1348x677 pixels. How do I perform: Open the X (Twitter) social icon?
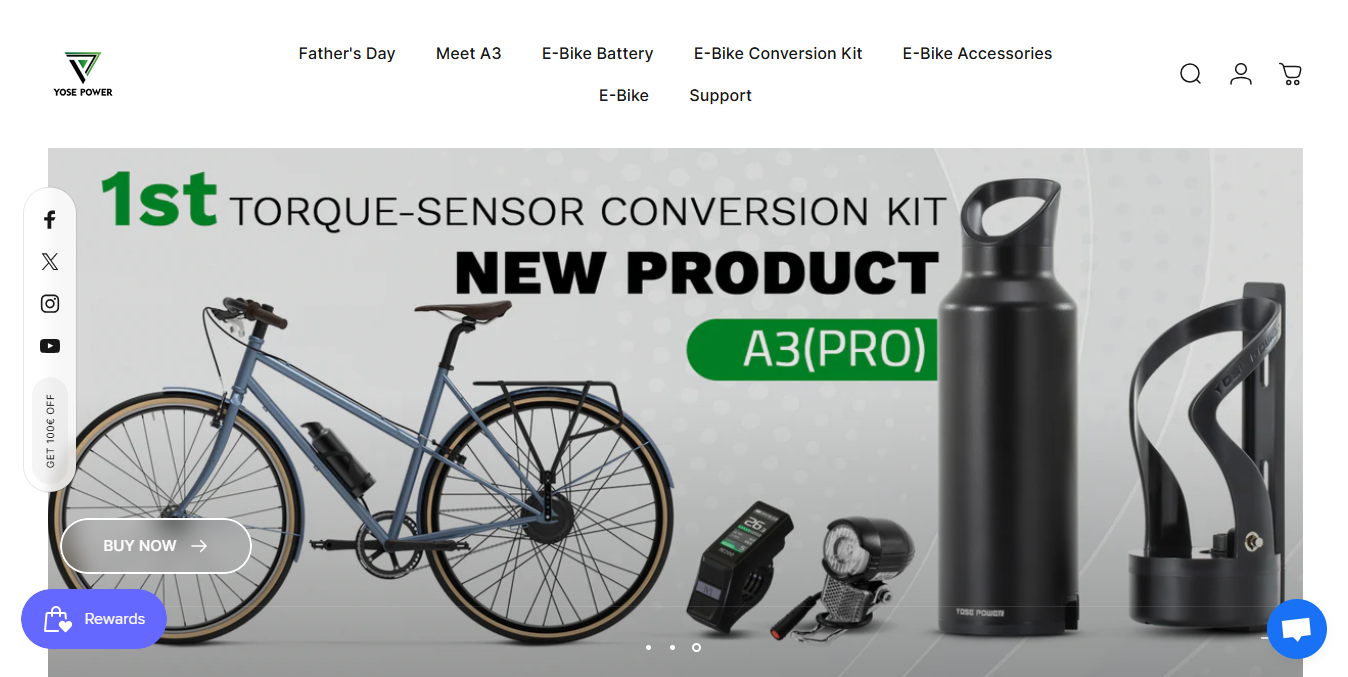click(50, 262)
